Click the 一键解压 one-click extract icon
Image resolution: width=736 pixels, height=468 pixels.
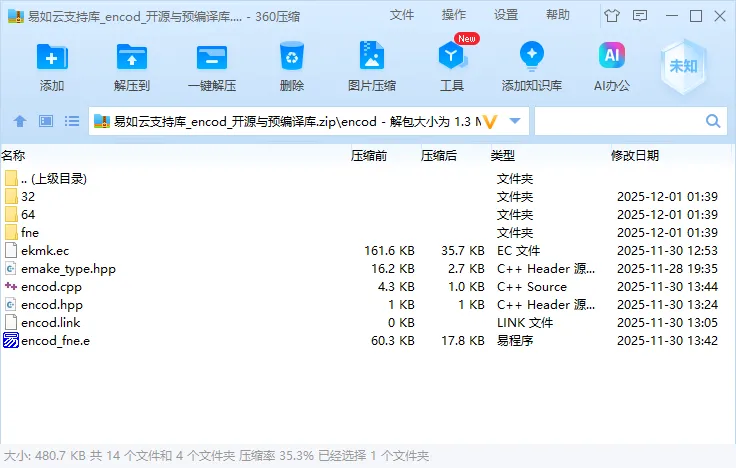click(212, 58)
